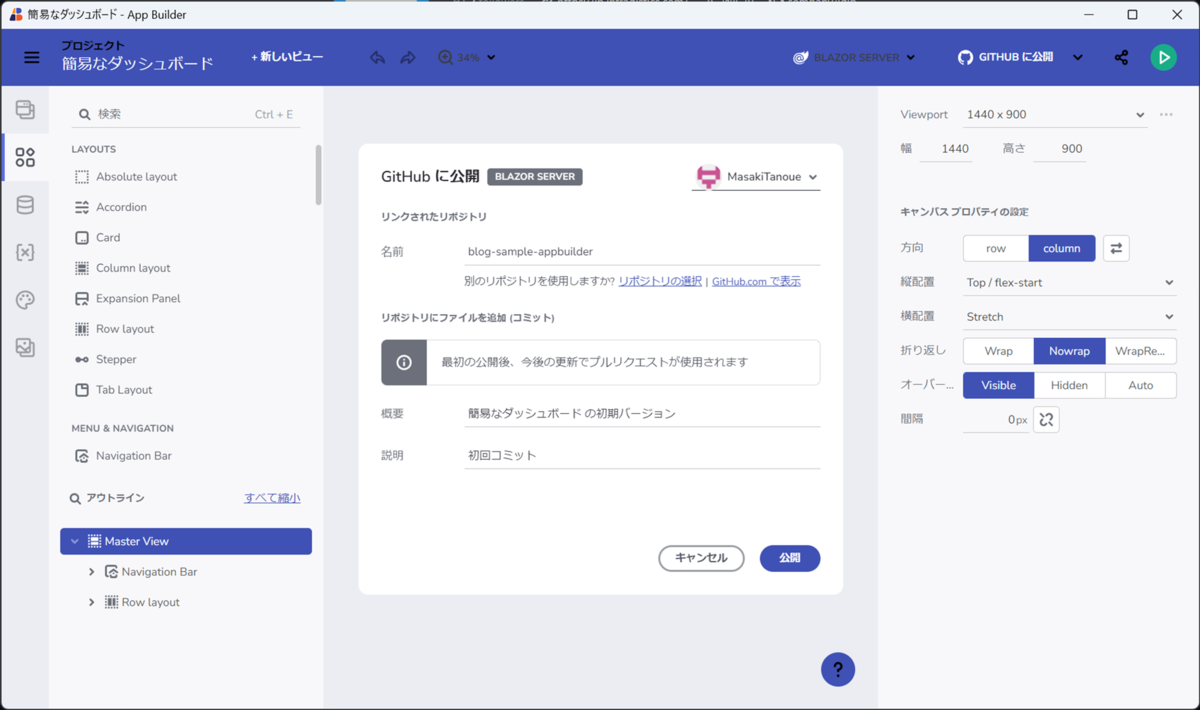Select the Expansion Panel component
The height and width of the screenshot is (710, 1200).
127,299
